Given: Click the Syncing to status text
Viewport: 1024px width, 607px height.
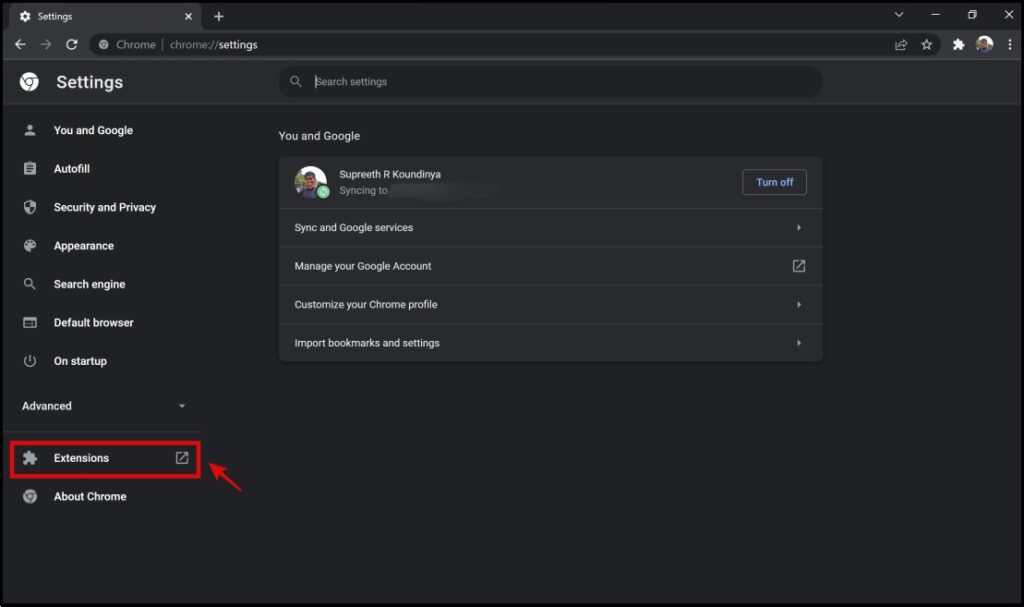Looking at the screenshot, I should tap(363, 190).
